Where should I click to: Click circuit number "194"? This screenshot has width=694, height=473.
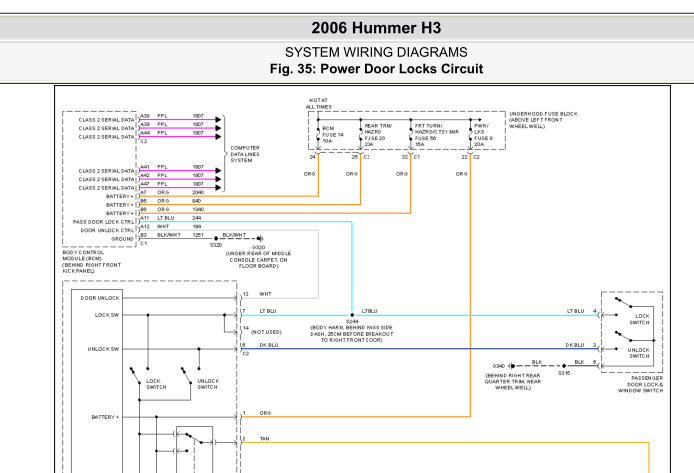pyautogui.click(x=197, y=227)
